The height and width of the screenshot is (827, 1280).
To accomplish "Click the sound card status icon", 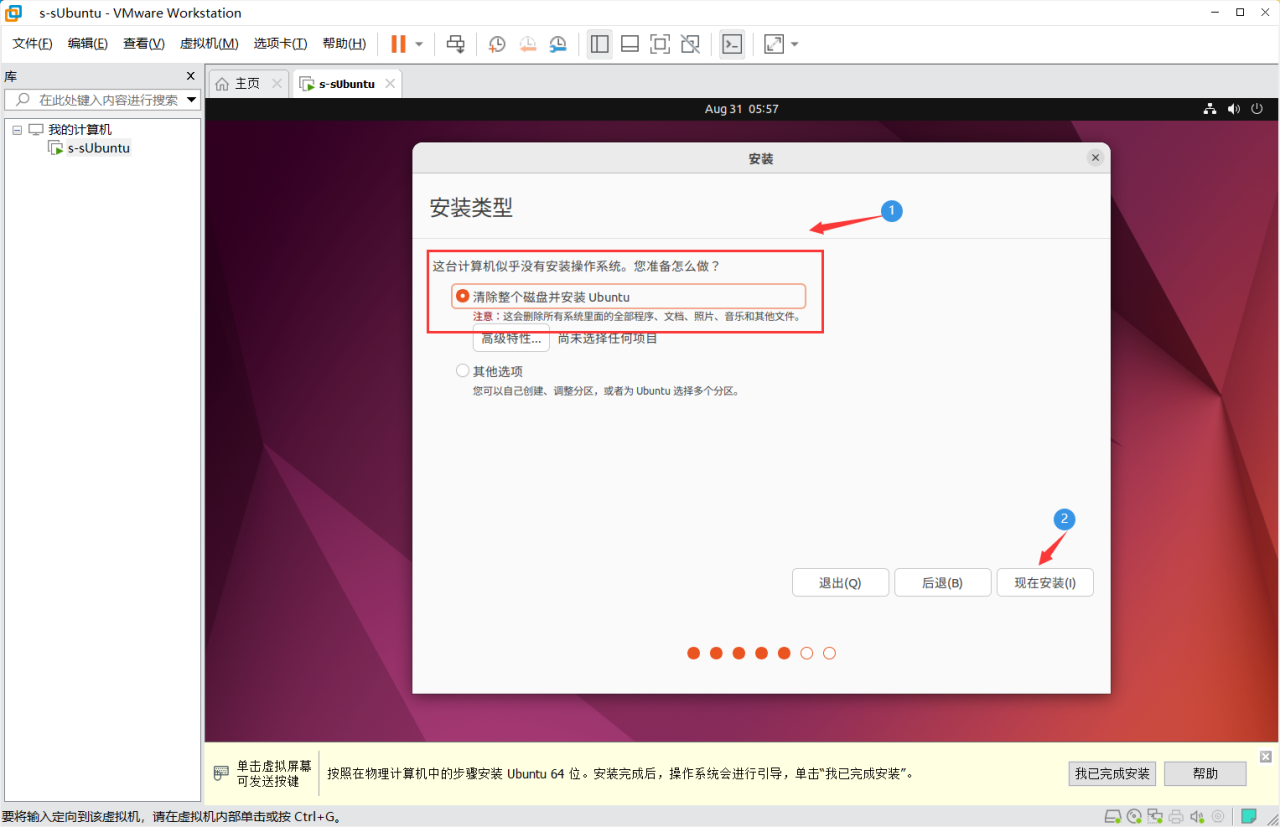I will pyautogui.click(x=1197, y=817).
